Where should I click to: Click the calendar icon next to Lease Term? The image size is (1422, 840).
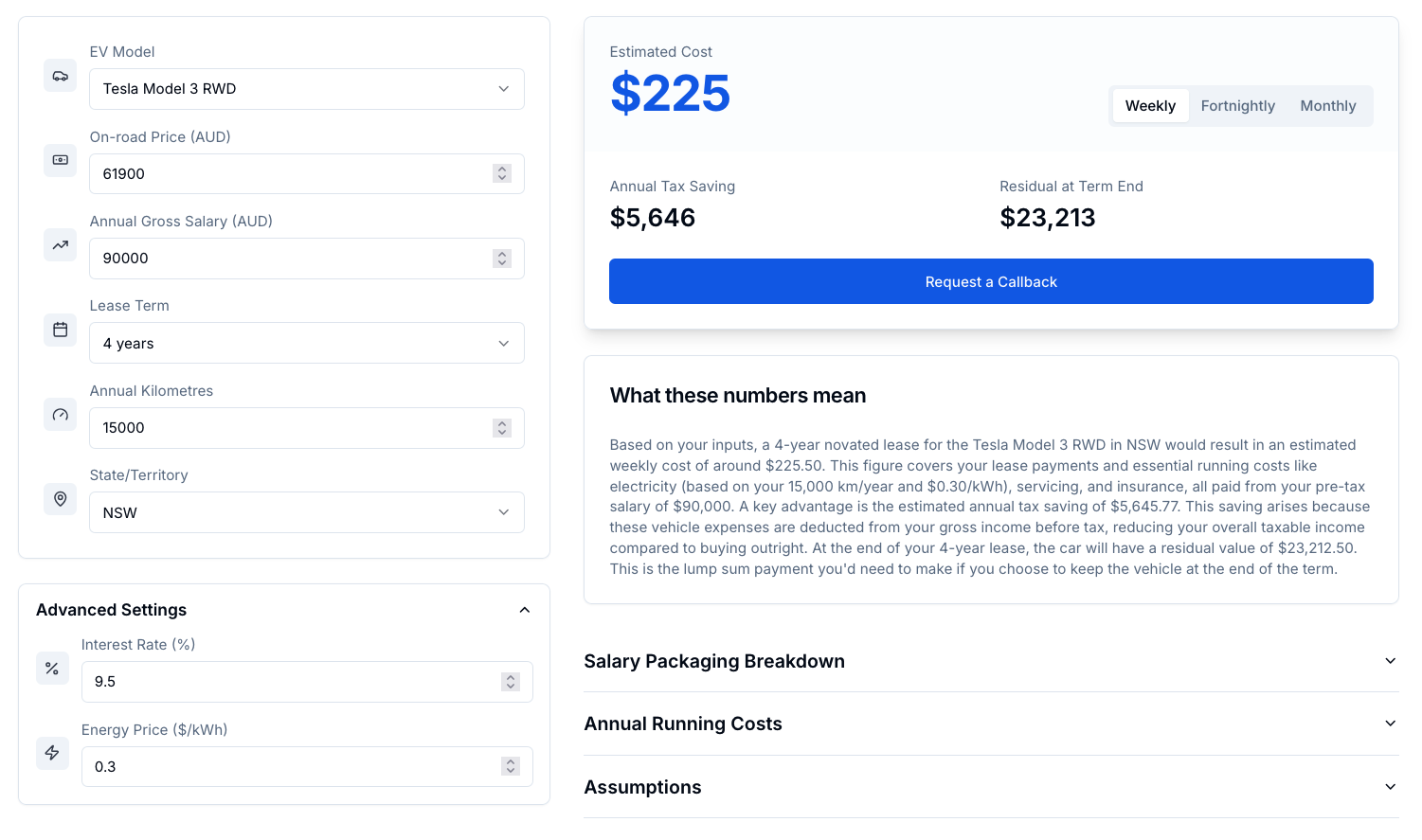[60, 330]
